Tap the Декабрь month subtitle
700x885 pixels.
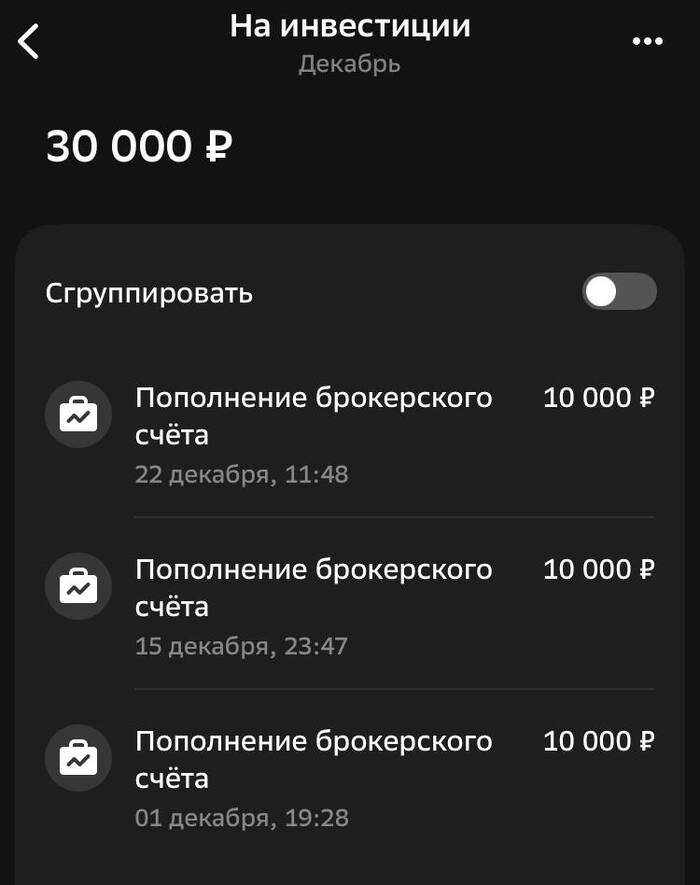pos(349,64)
